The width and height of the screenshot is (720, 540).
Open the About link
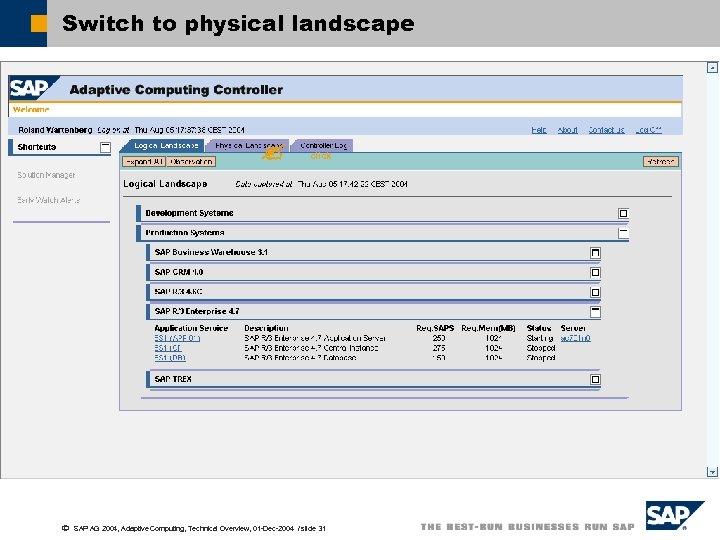568,130
